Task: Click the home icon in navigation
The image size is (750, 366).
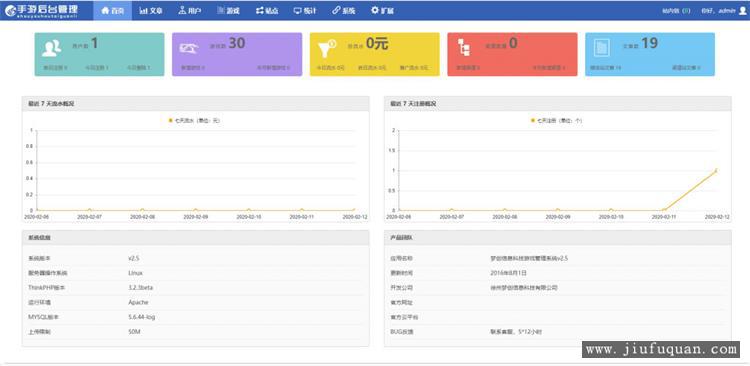Action: tap(105, 11)
